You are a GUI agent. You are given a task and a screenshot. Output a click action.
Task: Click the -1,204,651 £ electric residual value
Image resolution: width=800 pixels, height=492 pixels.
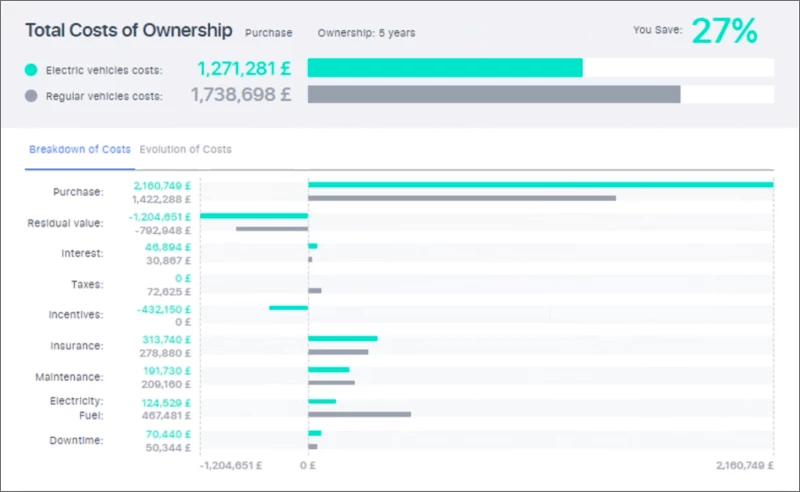click(160, 217)
